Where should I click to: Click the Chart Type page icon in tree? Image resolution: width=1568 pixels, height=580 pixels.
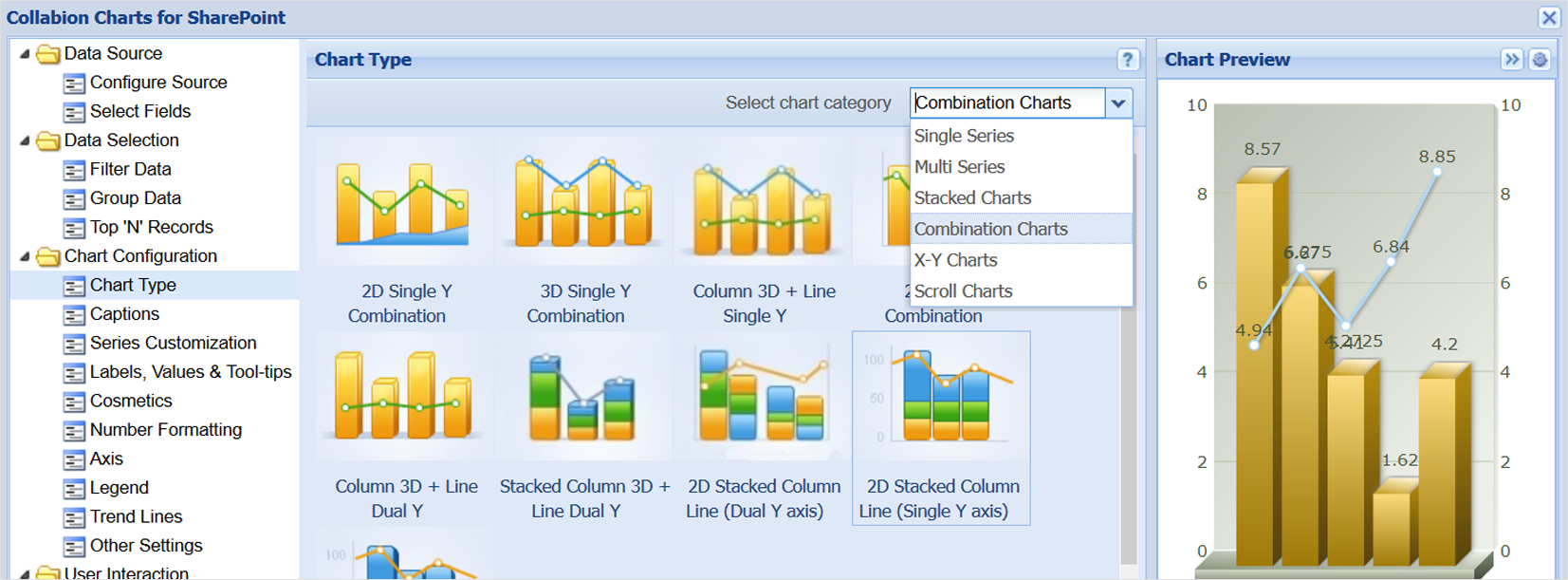(74, 286)
